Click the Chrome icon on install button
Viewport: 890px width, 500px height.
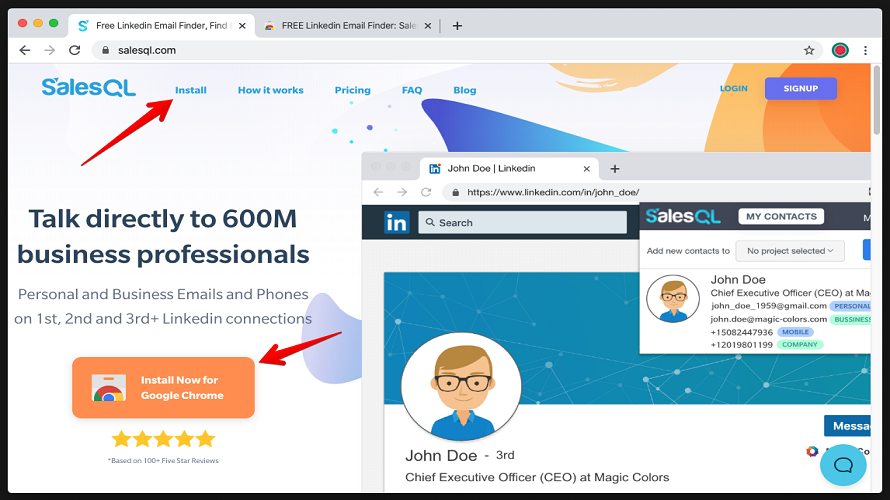(108, 388)
